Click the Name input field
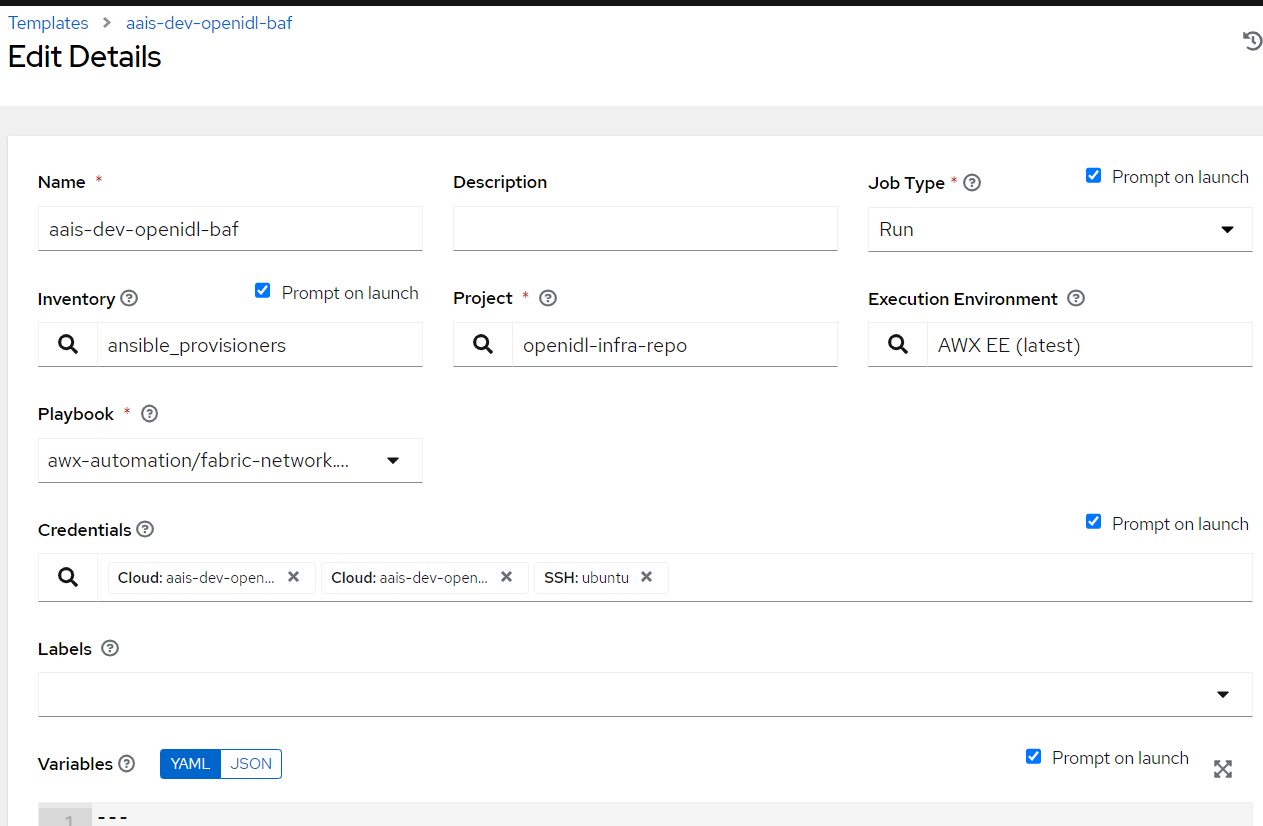The image size is (1263, 826). pyautogui.click(x=230, y=229)
